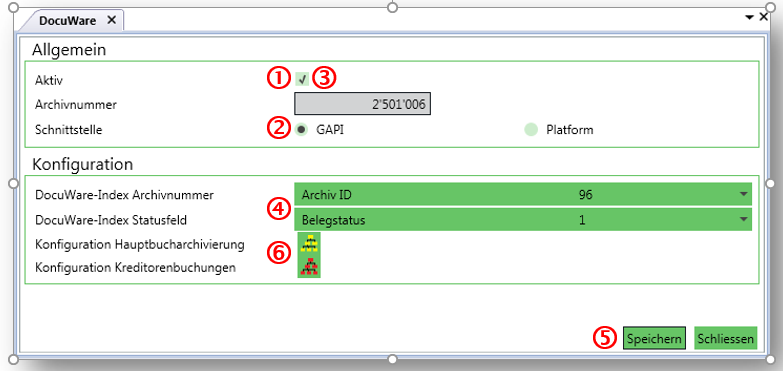Click the red callout marker number 2

coord(278,129)
